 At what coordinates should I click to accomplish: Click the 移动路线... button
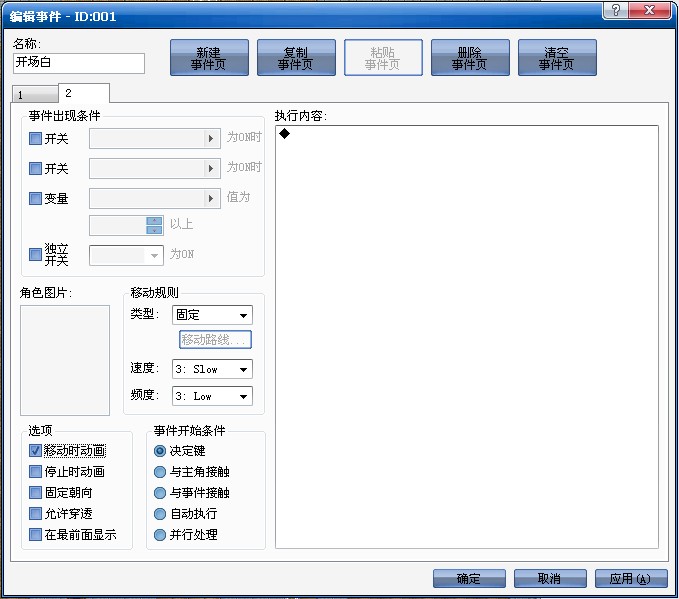(x=215, y=340)
